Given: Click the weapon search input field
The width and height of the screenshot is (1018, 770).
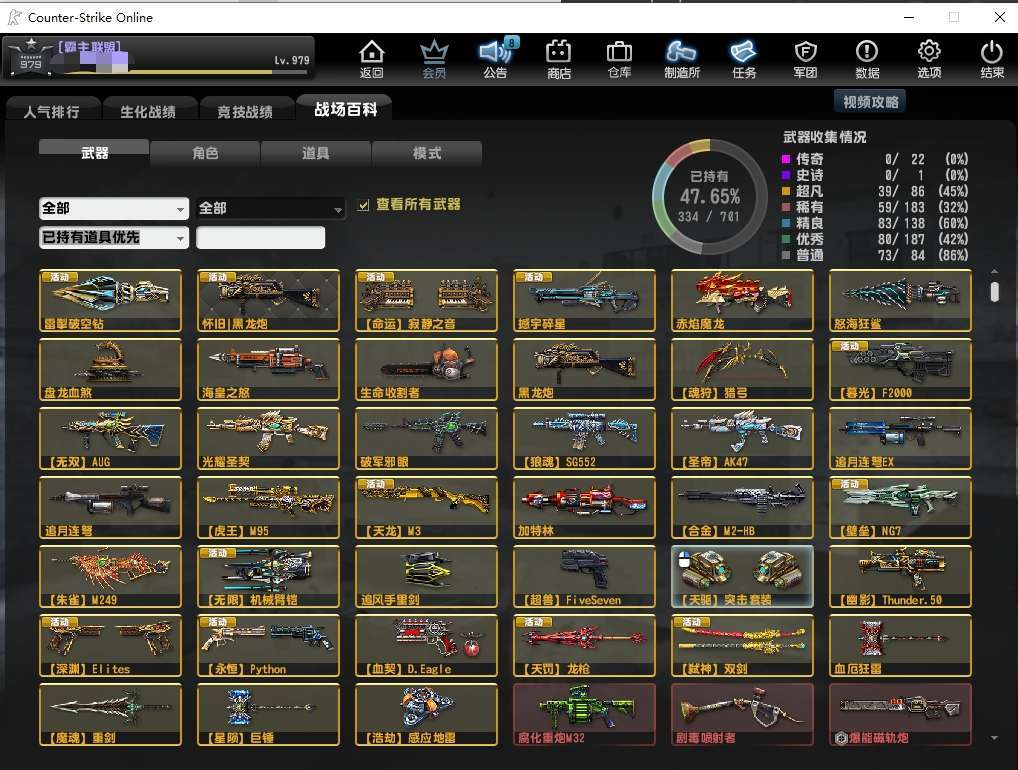Looking at the screenshot, I should click(x=261, y=238).
